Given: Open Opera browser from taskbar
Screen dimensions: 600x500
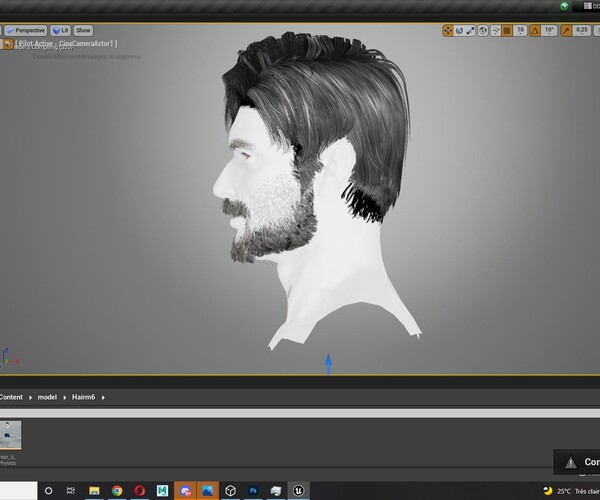Looking at the screenshot, I should tap(140, 490).
